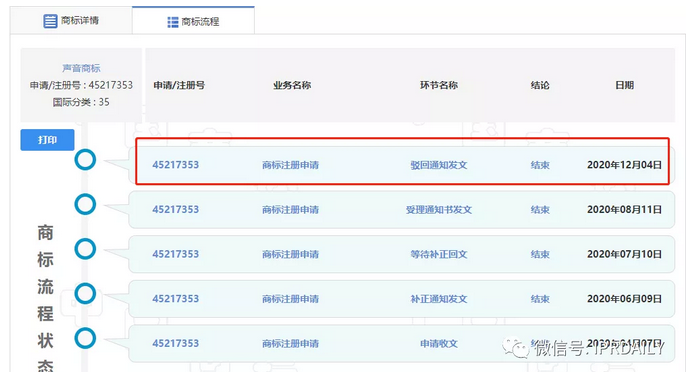
Task: Click the 环节名称 column header
Action: point(438,85)
